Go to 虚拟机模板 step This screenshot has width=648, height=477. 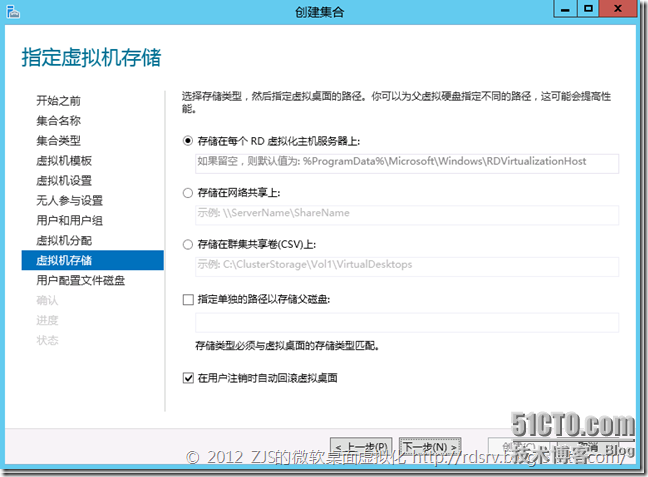tap(64, 160)
